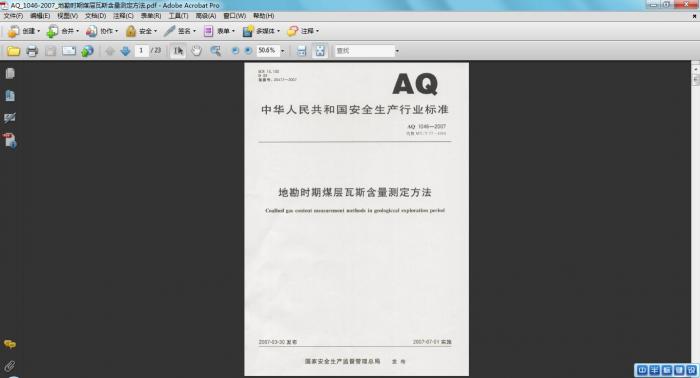Click the Print icon in toolbar
Image resolution: width=700 pixels, height=378 pixels.
[x=32, y=51]
